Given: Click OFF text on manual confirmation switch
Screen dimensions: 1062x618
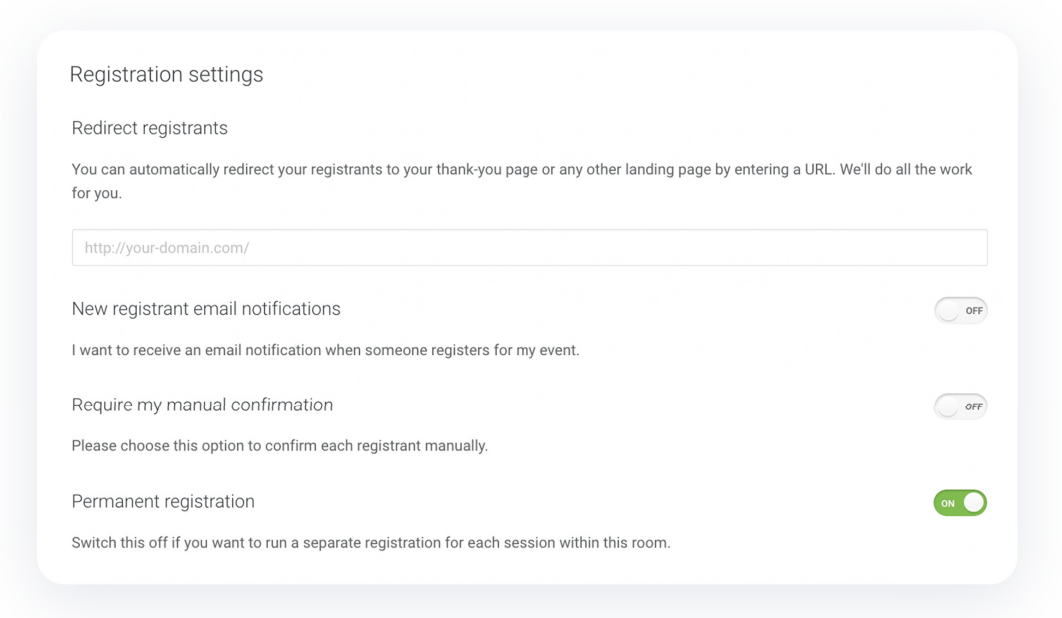Looking at the screenshot, I should (x=974, y=407).
